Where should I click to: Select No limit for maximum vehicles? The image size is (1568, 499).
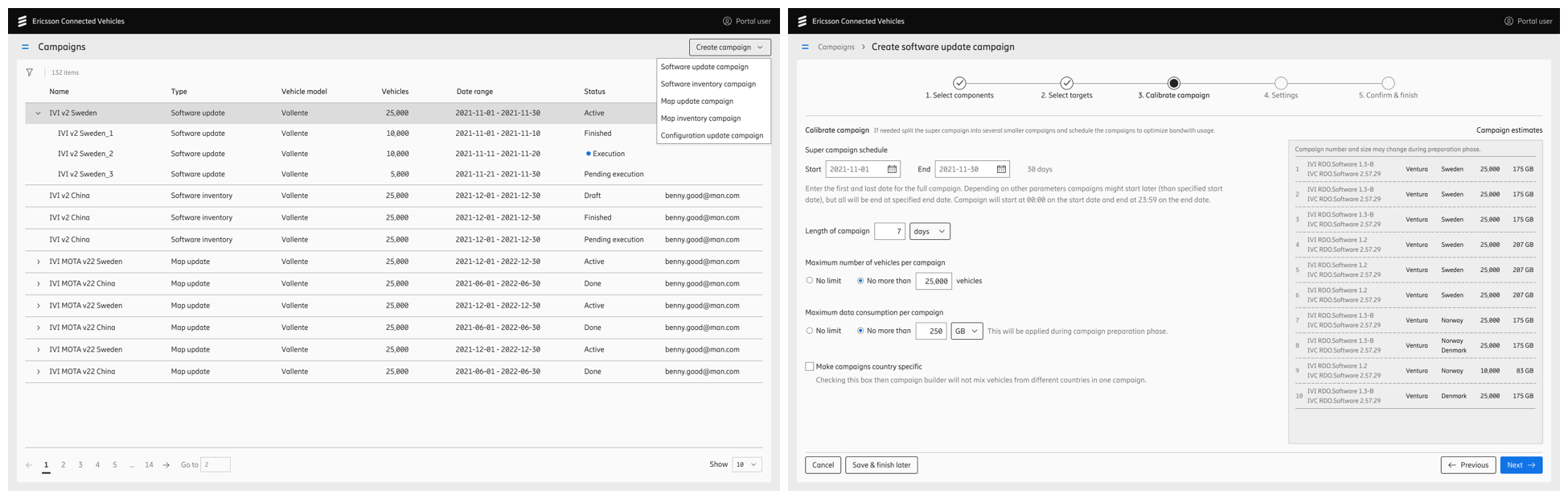(810, 281)
